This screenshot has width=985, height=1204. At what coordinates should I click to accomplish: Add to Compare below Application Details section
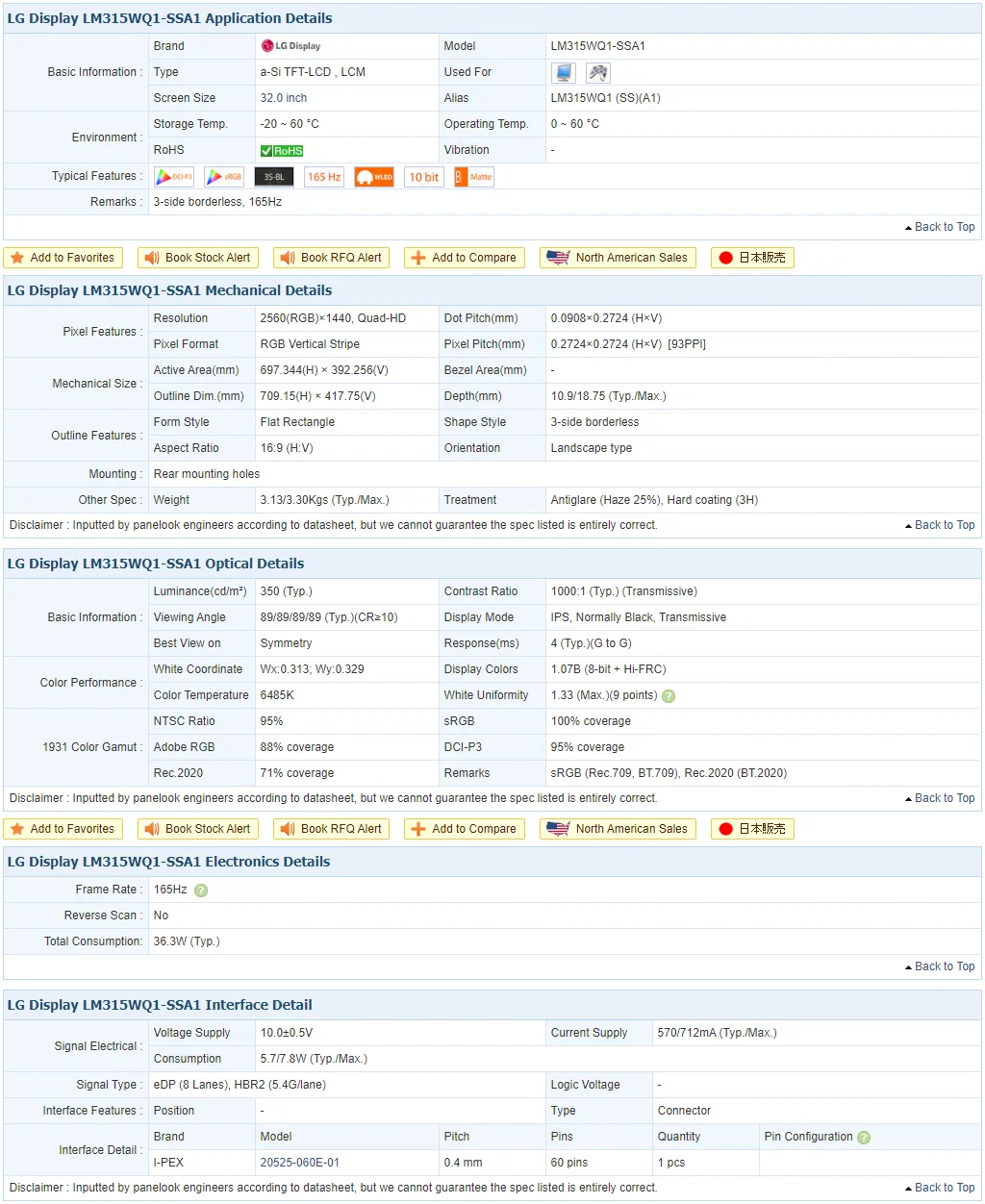(465, 258)
